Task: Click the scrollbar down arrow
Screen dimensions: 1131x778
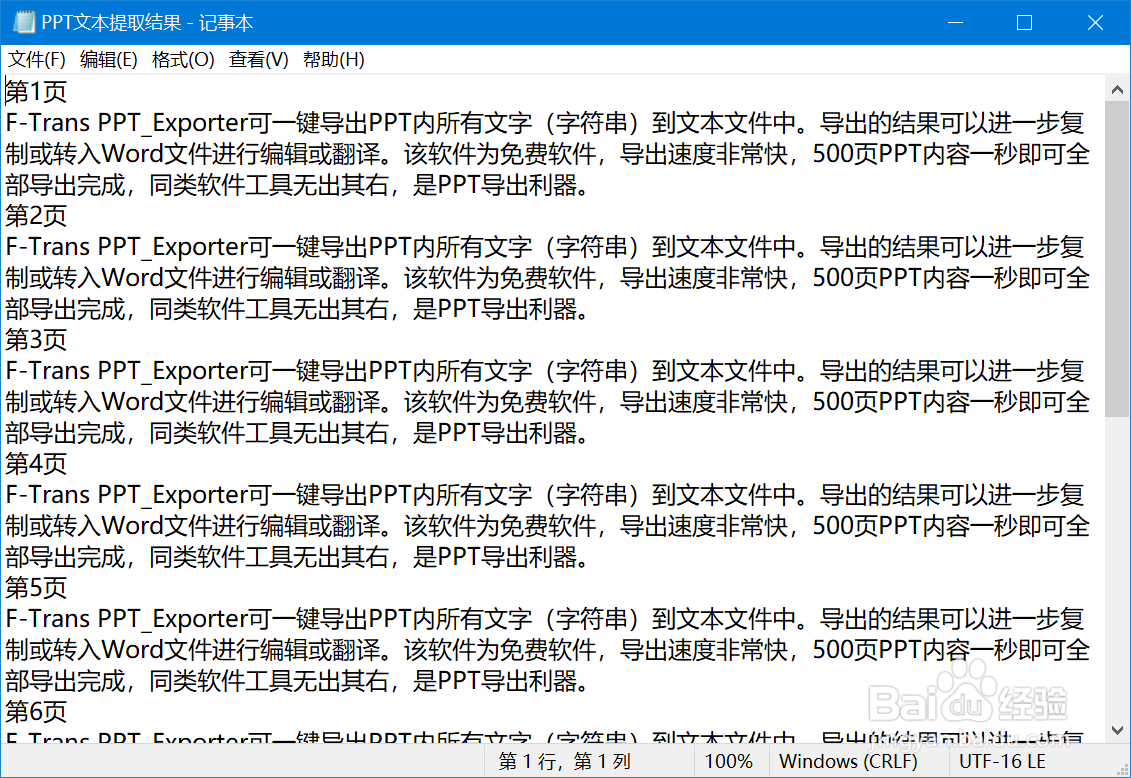Action: [x=1117, y=730]
